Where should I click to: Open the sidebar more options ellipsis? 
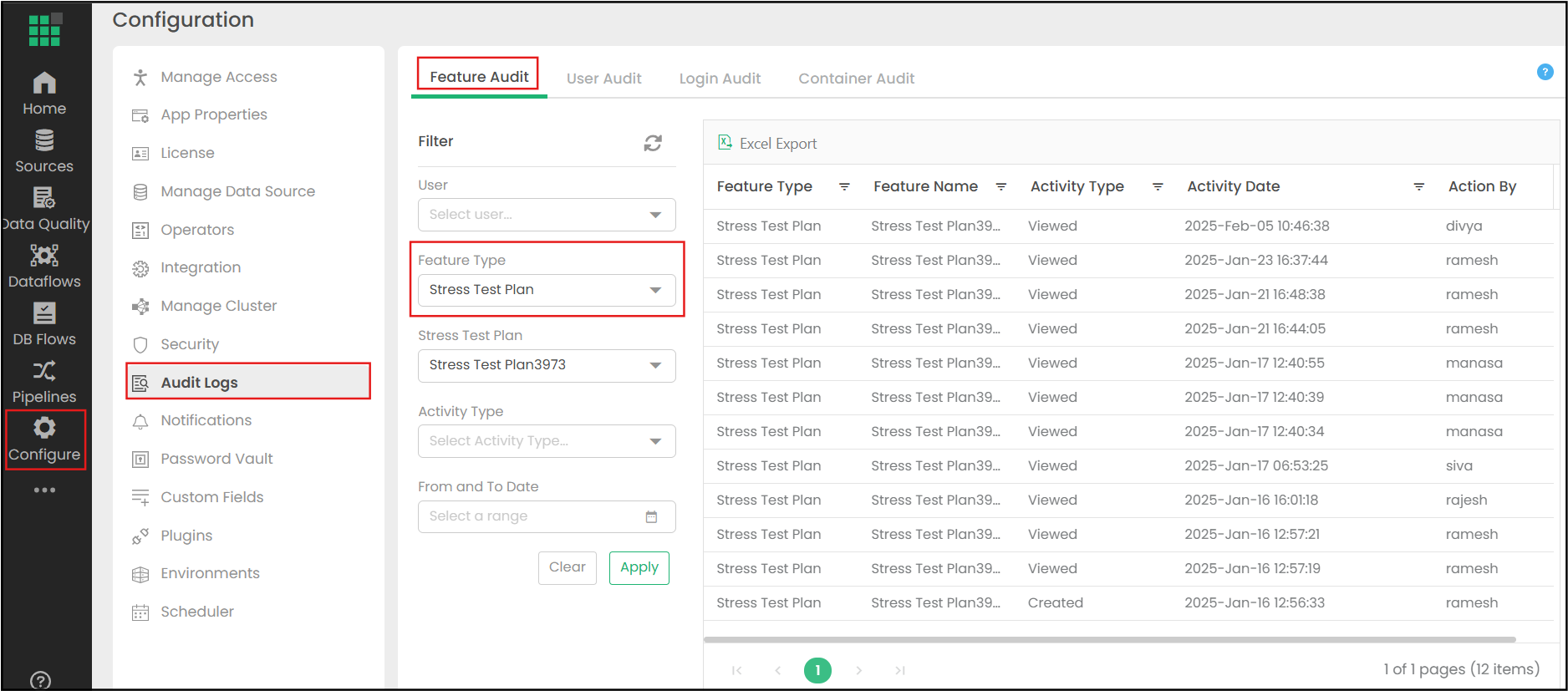(x=44, y=490)
